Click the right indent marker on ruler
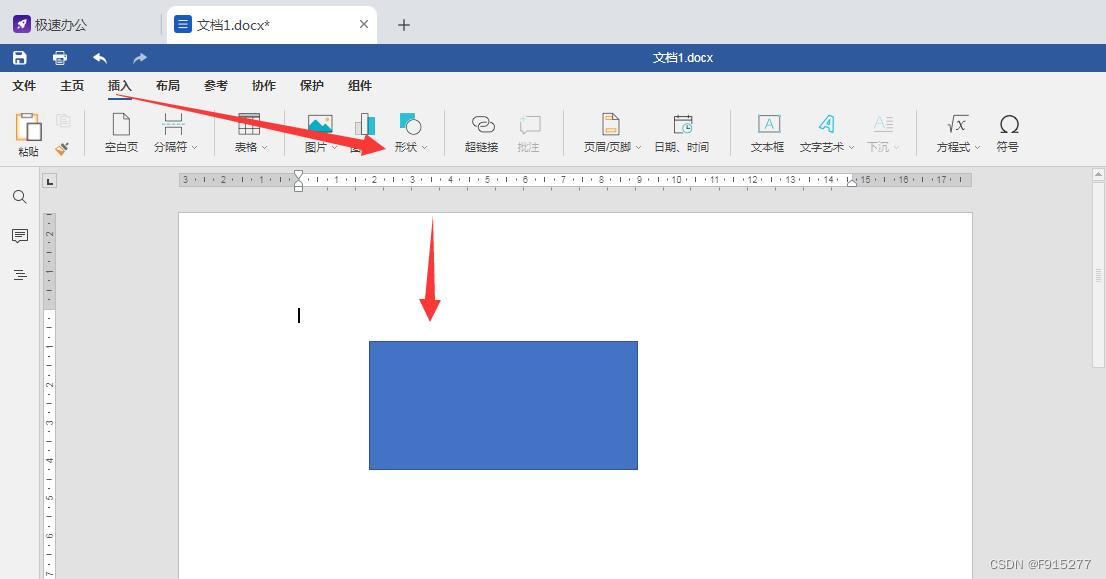1106x579 pixels. click(852, 183)
